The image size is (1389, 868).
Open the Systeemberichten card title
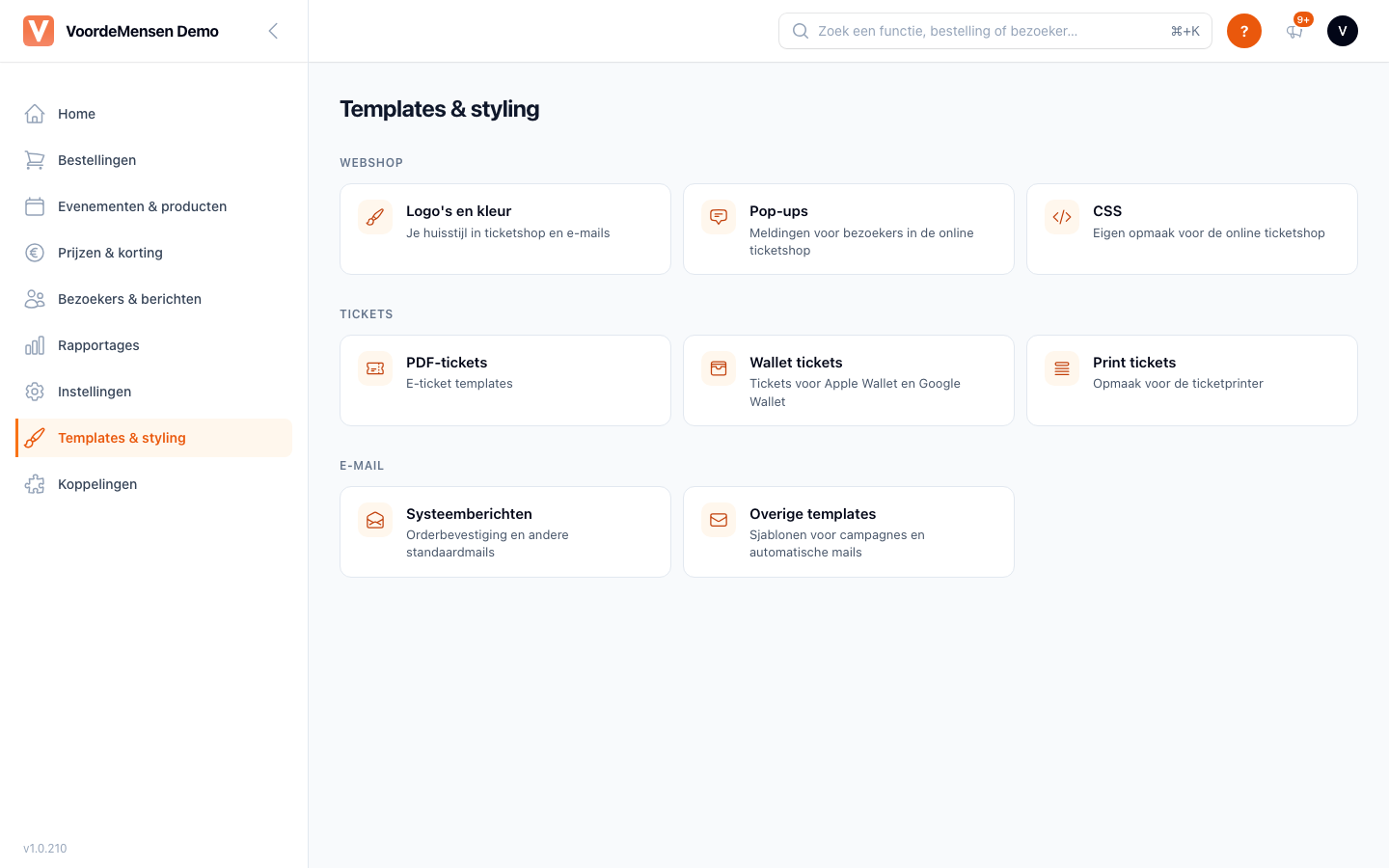point(470,514)
